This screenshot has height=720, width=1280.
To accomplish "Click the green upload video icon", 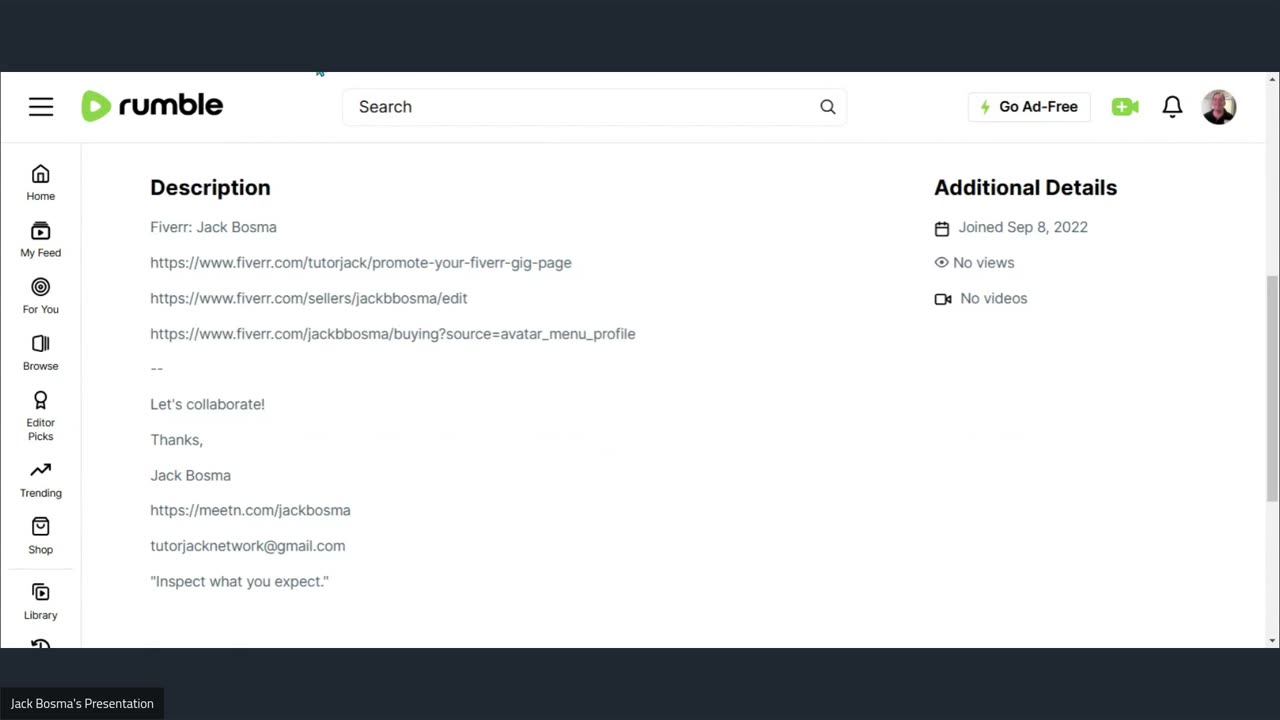I will (x=1125, y=107).
